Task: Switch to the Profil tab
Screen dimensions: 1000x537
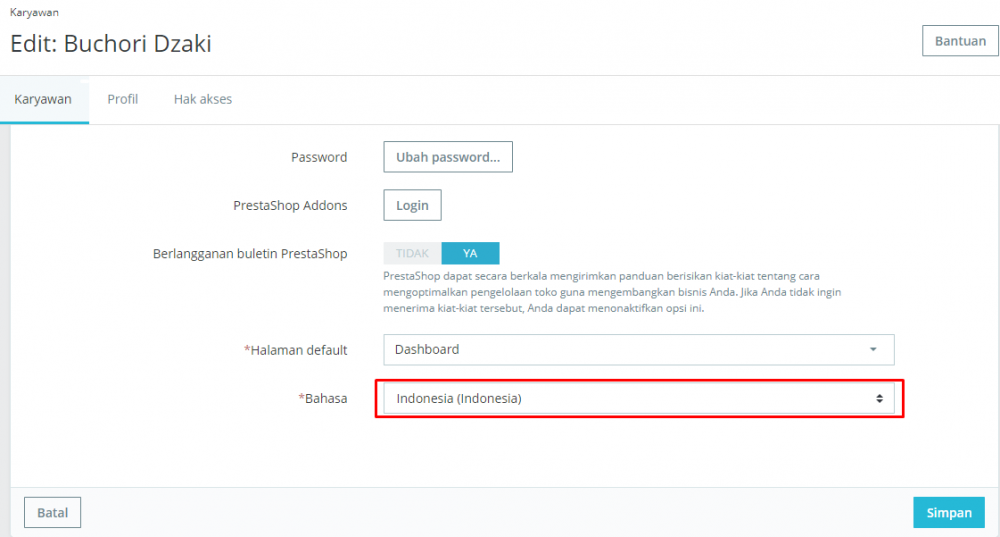Action: pos(122,100)
